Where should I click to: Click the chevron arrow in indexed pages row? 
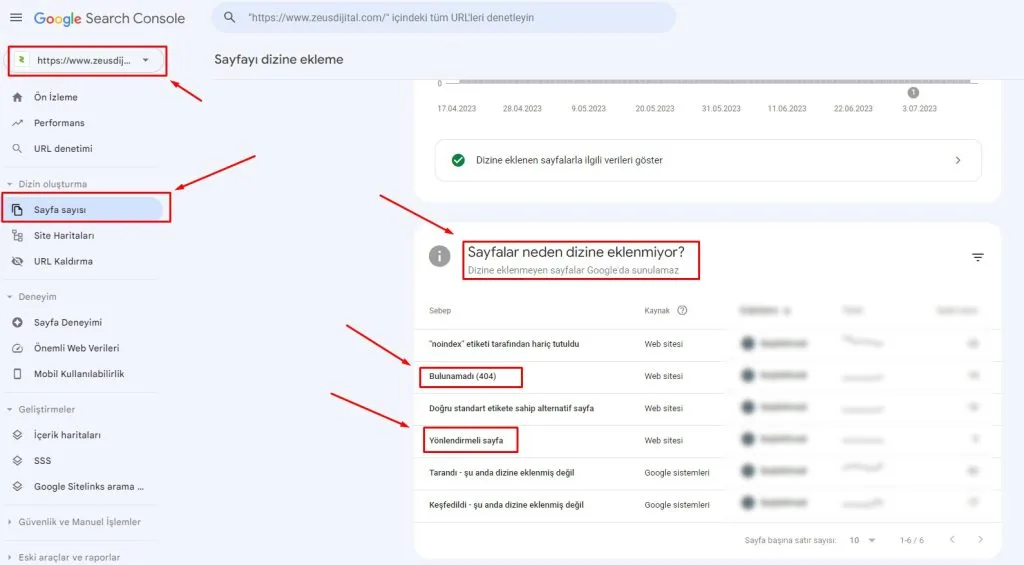[958, 160]
